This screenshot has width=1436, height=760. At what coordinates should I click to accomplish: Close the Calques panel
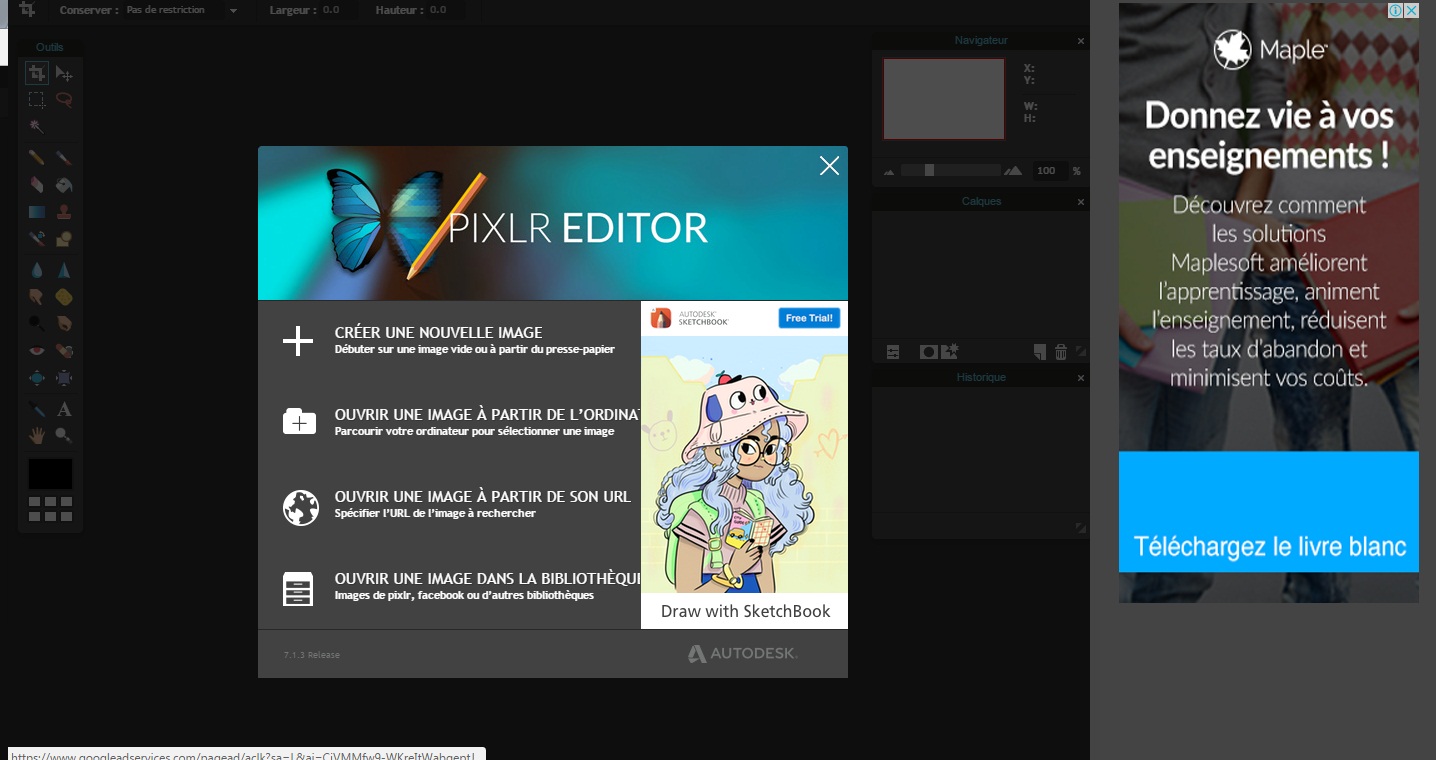pos(1081,202)
